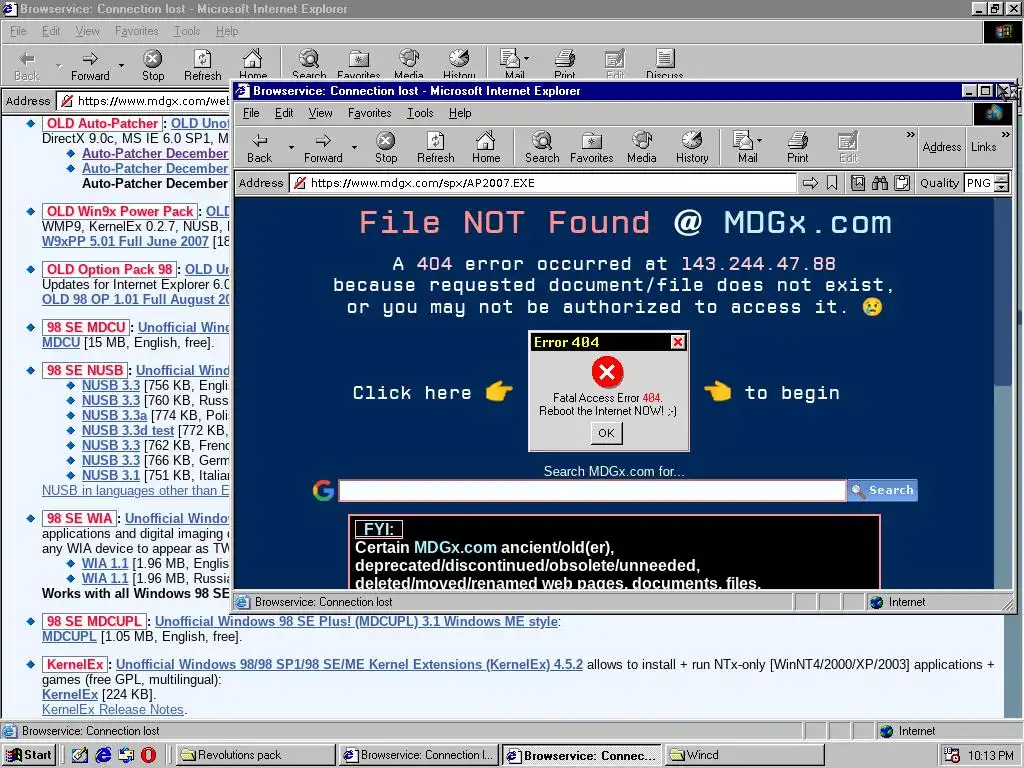Switch to Revolutions pack taskbar button
The height and width of the screenshot is (768, 1024).
[x=255, y=755]
